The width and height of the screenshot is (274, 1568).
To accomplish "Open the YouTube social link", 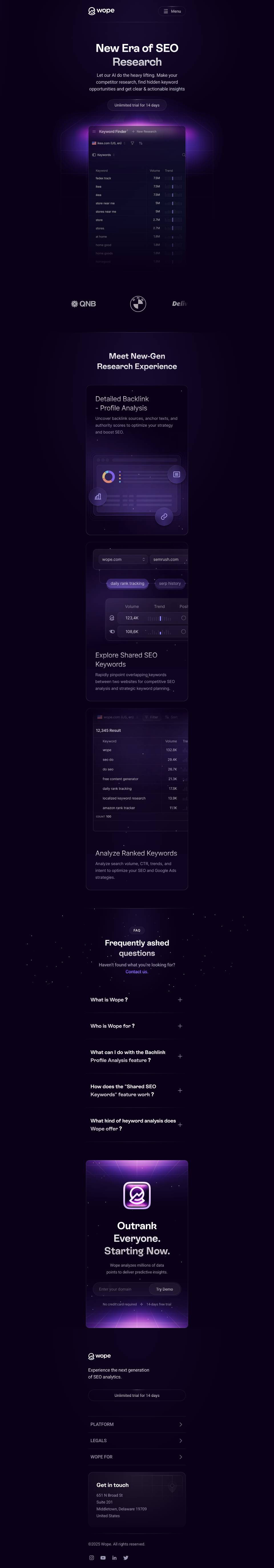I will point(103,1558).
